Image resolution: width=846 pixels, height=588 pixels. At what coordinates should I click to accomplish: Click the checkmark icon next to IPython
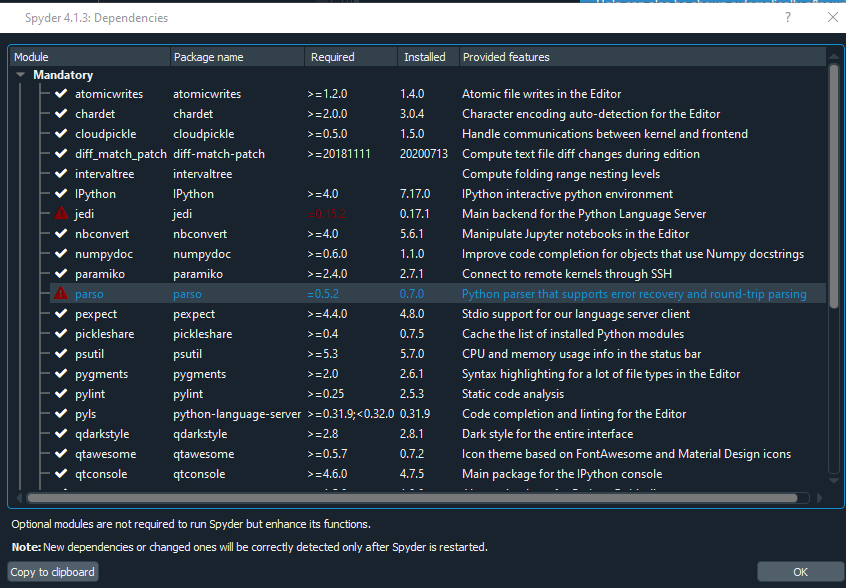(x=59, y=193)
